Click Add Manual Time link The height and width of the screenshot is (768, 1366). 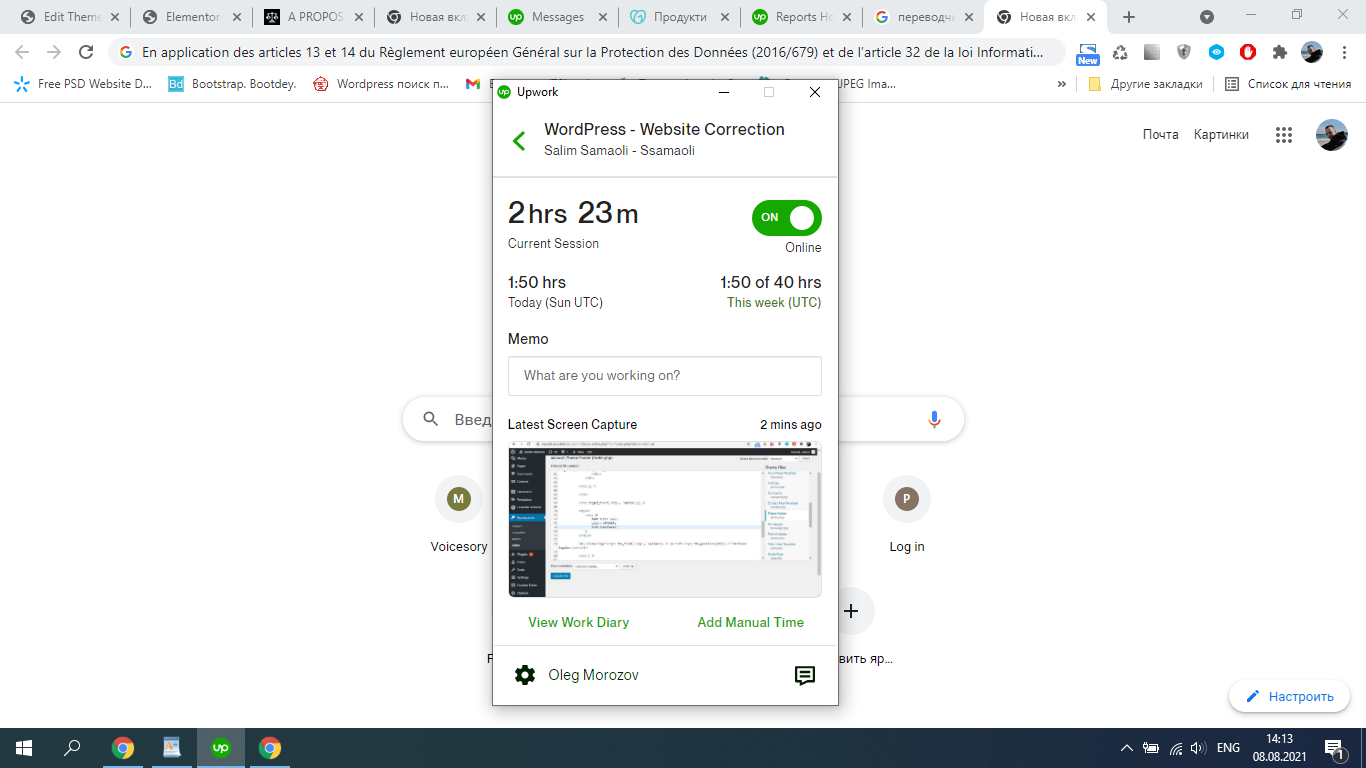(751, 622)
